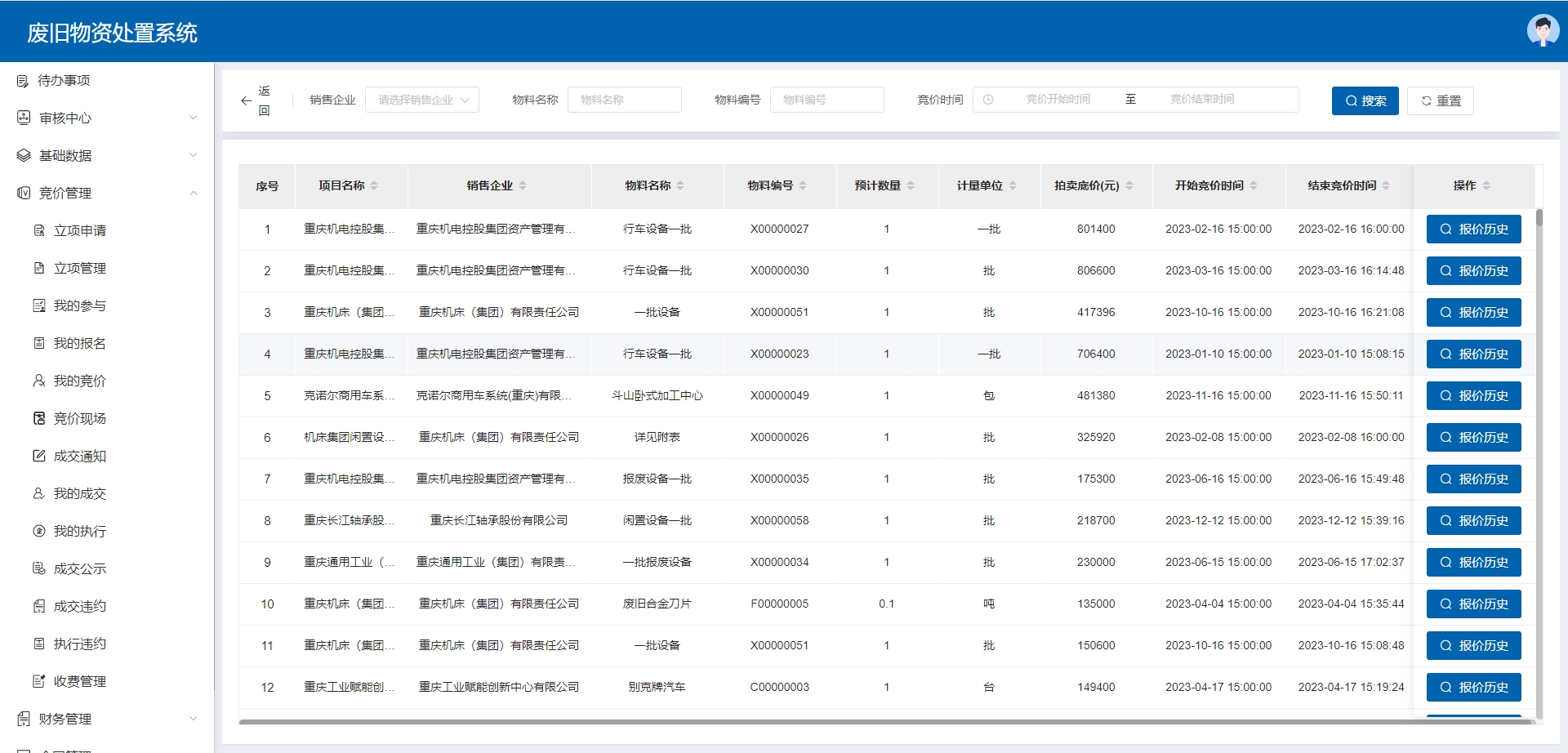Image resolution: width=1568 pixels, height=753 pixels.
Task: Click the back arrow icon
Action: coord(246,100)
